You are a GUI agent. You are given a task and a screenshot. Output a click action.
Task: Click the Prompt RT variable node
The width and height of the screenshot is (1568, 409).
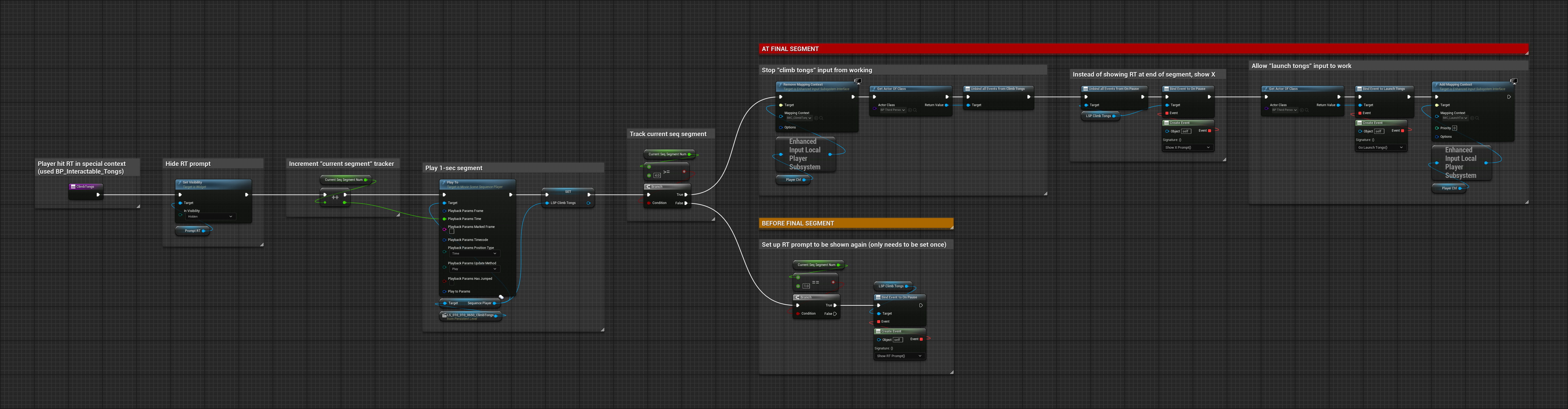[x=193, y=230]
